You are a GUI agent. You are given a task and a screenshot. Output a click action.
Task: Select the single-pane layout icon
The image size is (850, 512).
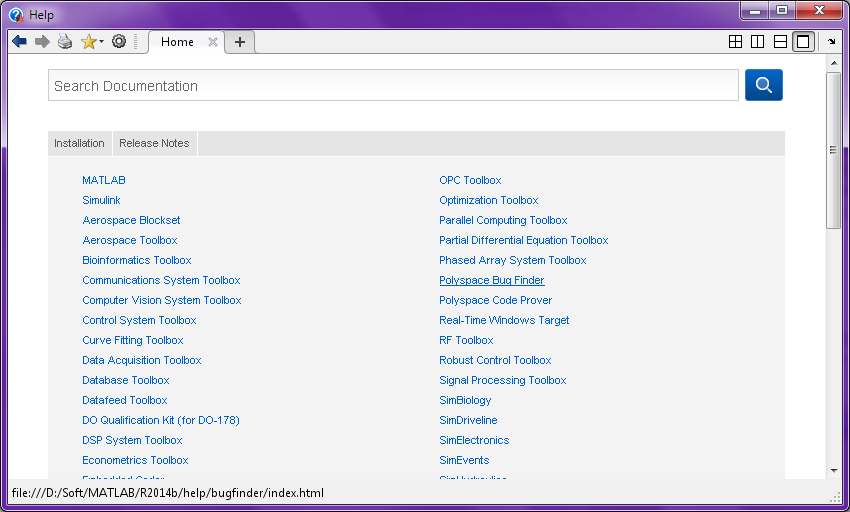(803, 42)
